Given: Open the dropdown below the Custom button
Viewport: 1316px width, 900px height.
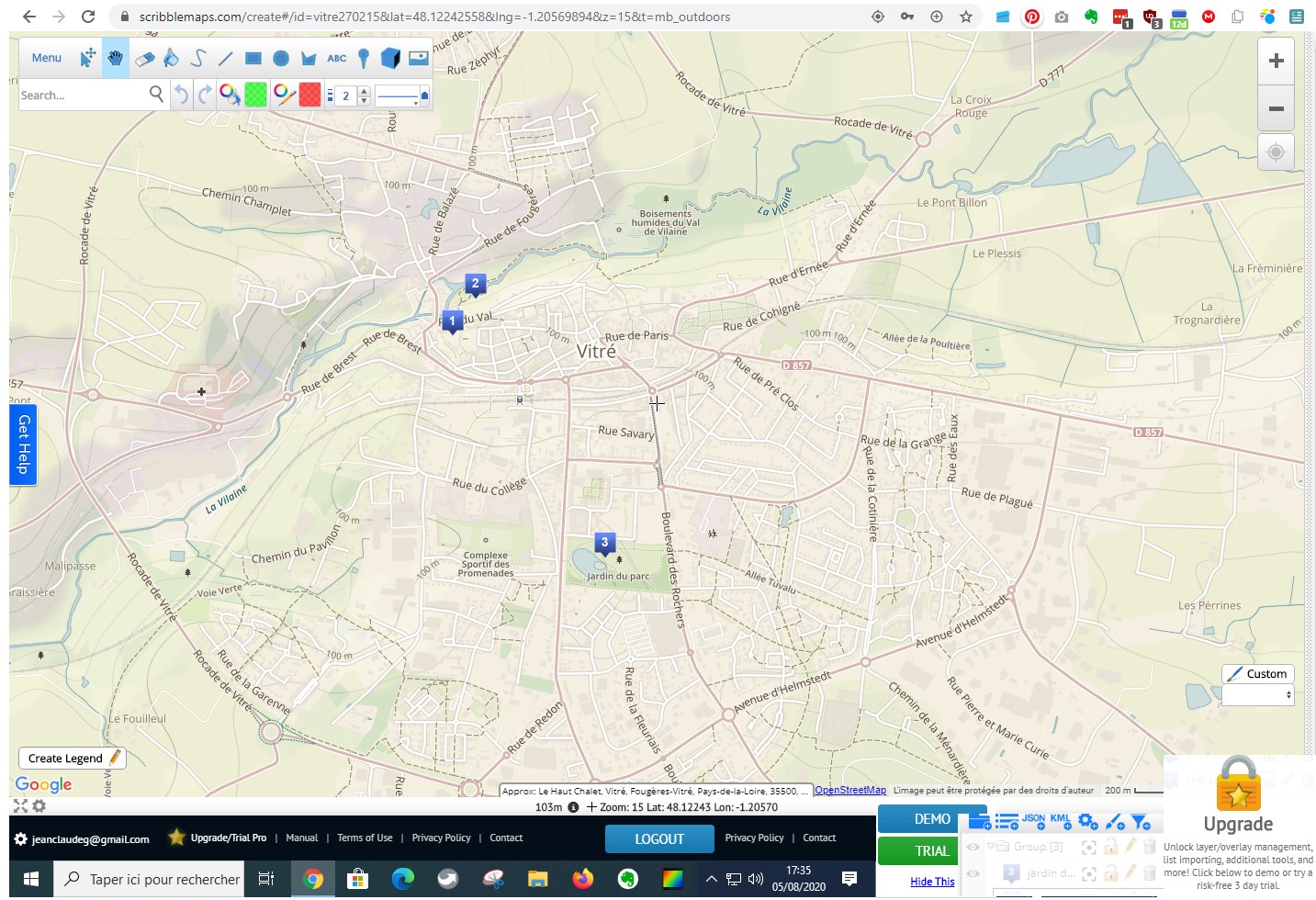Looking at the screenshot, I should (1257, 695).
